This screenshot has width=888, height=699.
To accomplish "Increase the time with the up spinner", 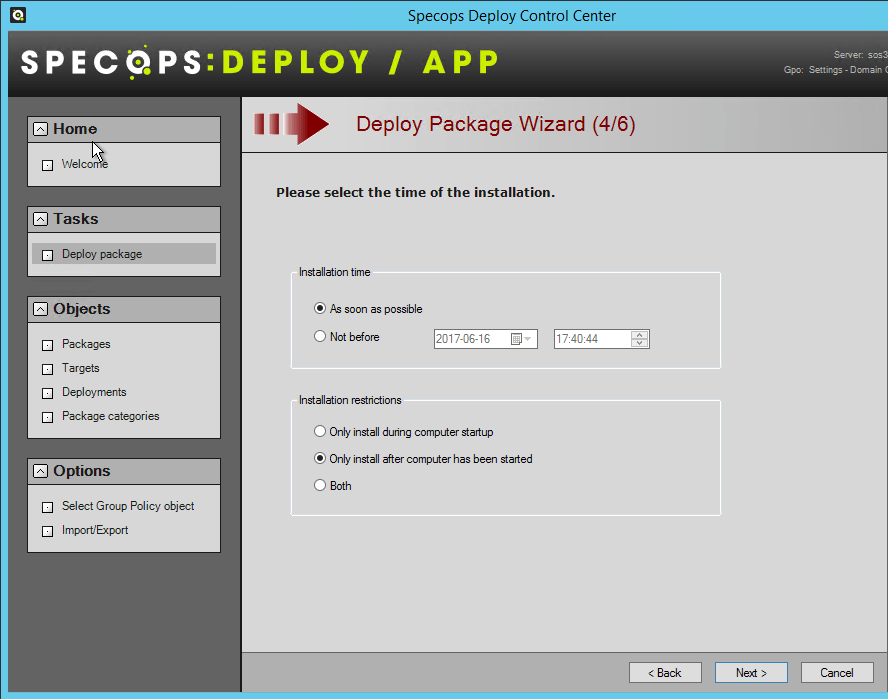I will coord(639,335).
